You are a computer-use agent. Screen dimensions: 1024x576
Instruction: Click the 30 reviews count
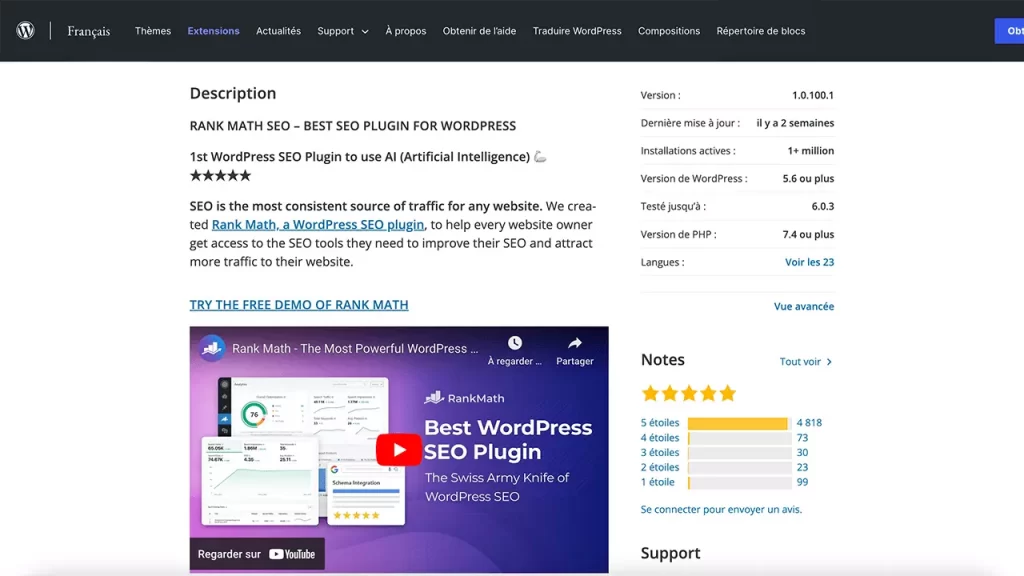(802, 452)
